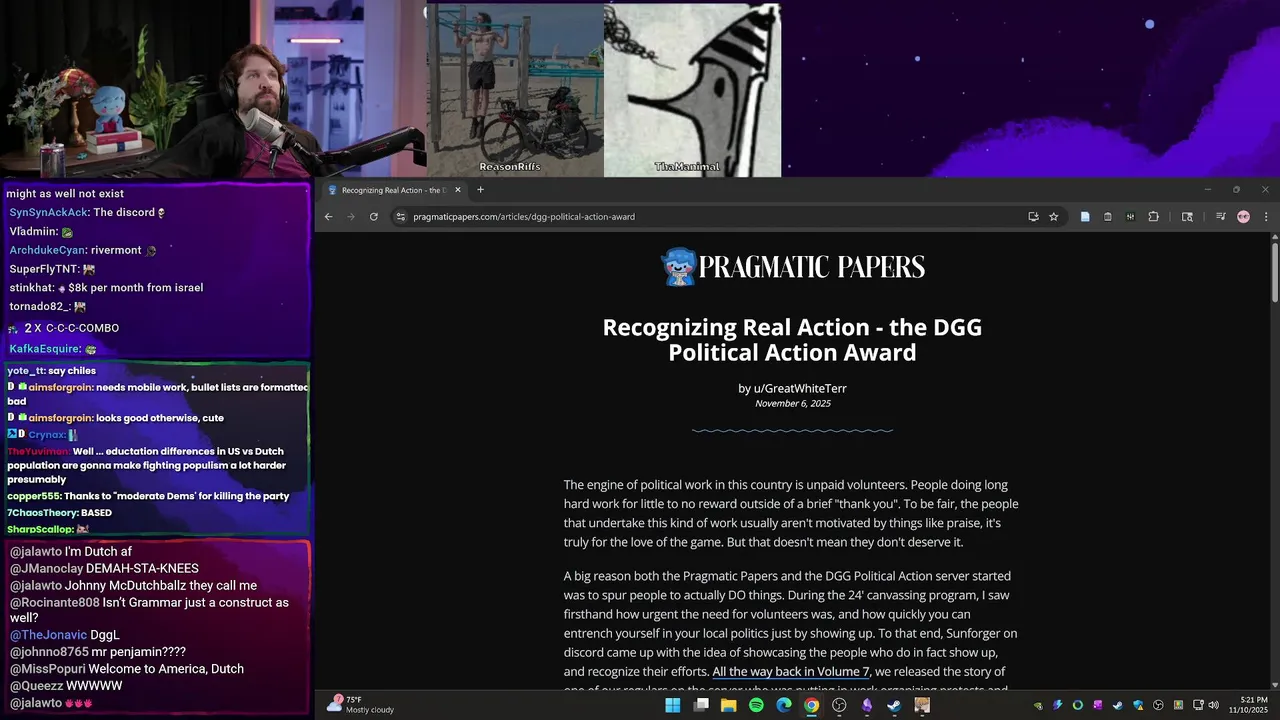
Task: Open the Windows Start menu
Action: point(673,705)
